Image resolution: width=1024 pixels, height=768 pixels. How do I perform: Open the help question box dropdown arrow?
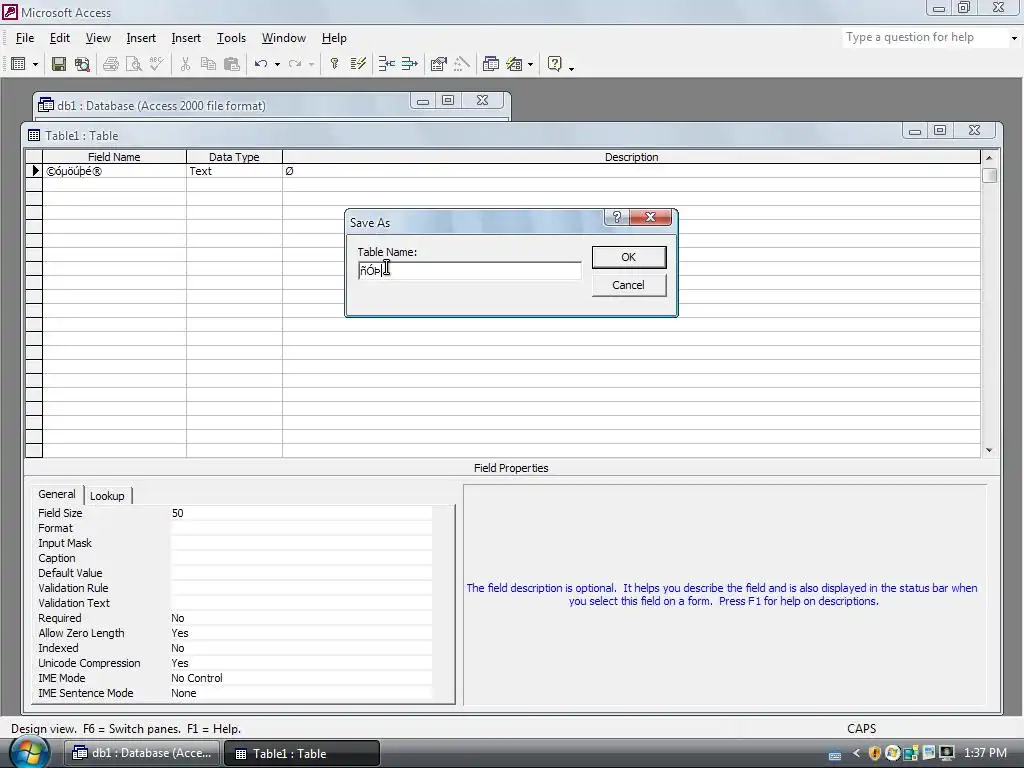pos(1014,38)
